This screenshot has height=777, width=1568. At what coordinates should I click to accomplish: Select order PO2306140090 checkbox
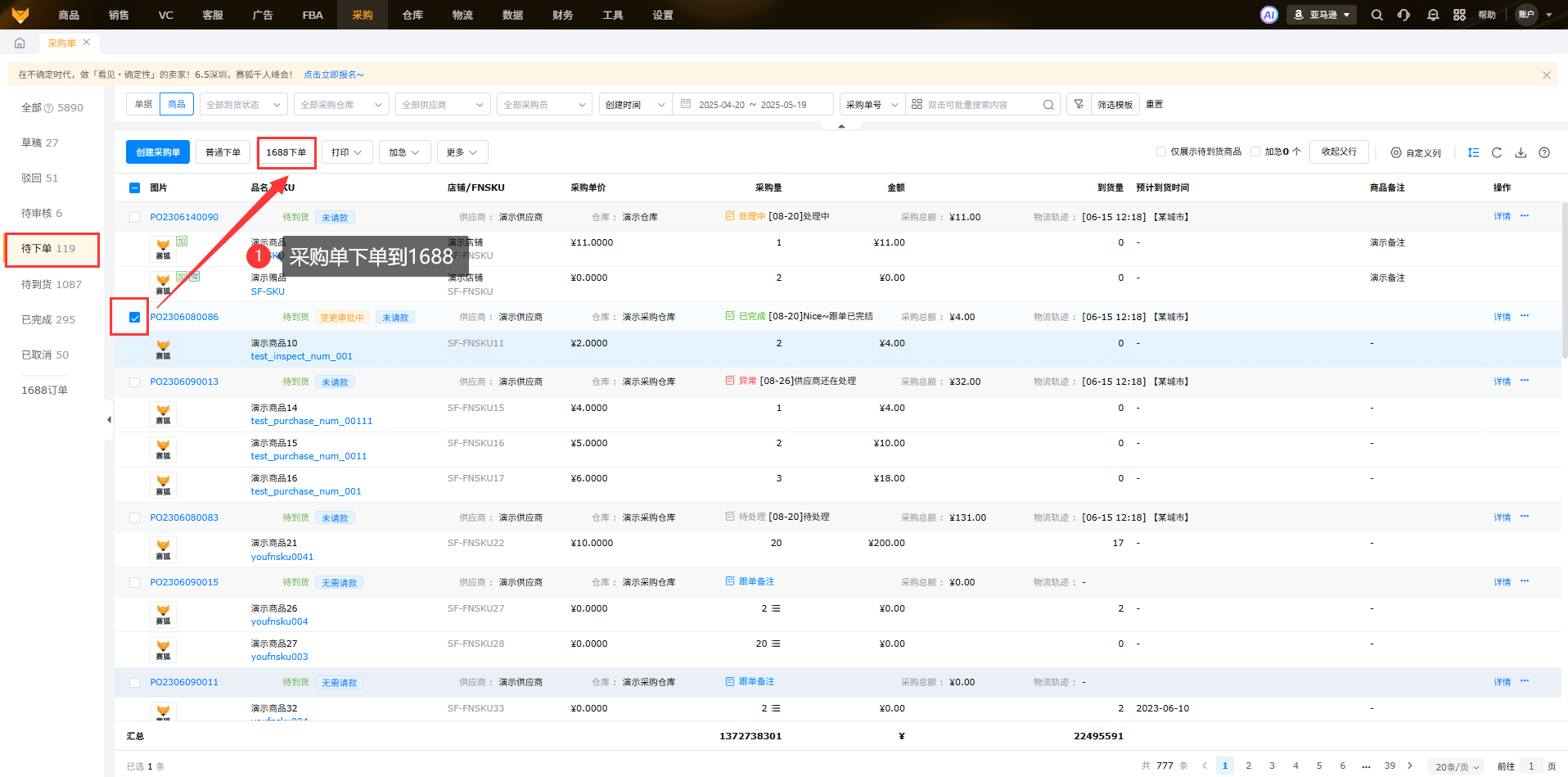135,218
